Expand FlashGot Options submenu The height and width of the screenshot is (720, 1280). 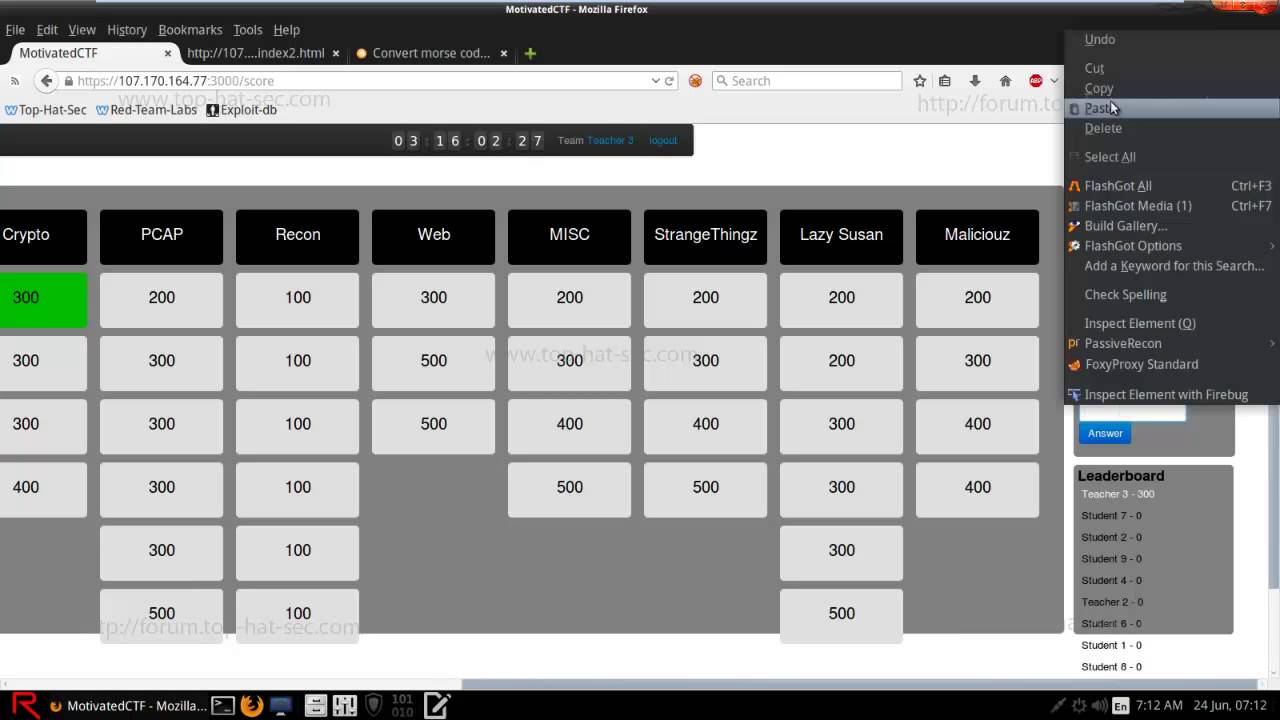click(x=1172, y=246)
